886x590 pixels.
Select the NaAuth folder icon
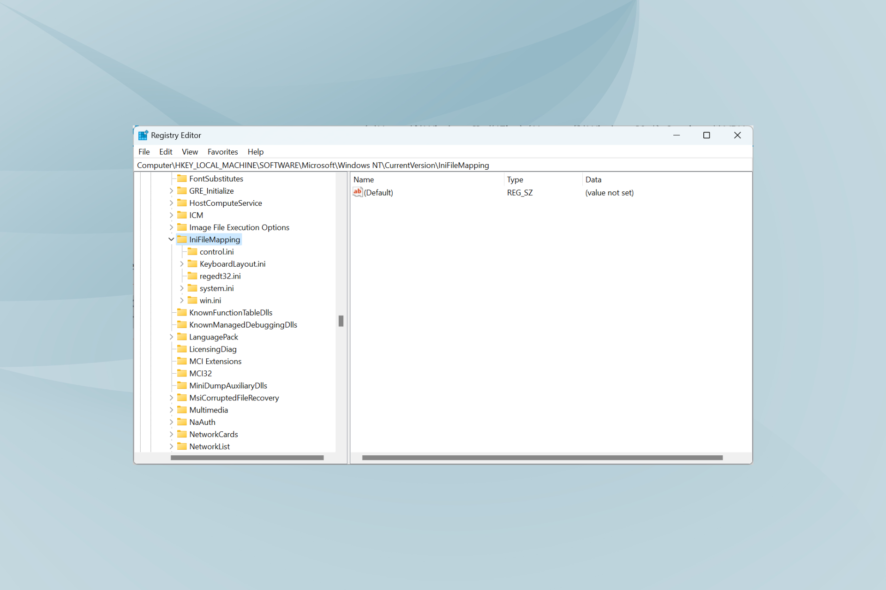pos(182,422)
